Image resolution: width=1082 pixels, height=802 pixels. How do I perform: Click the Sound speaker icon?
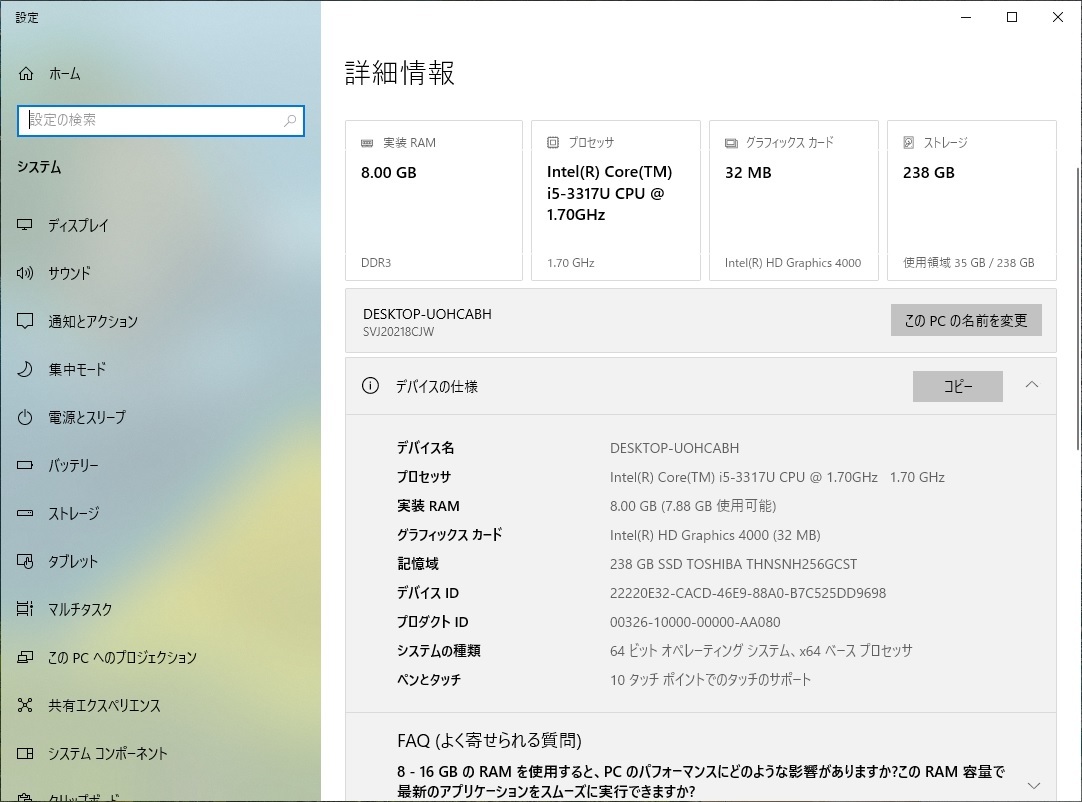25,273
